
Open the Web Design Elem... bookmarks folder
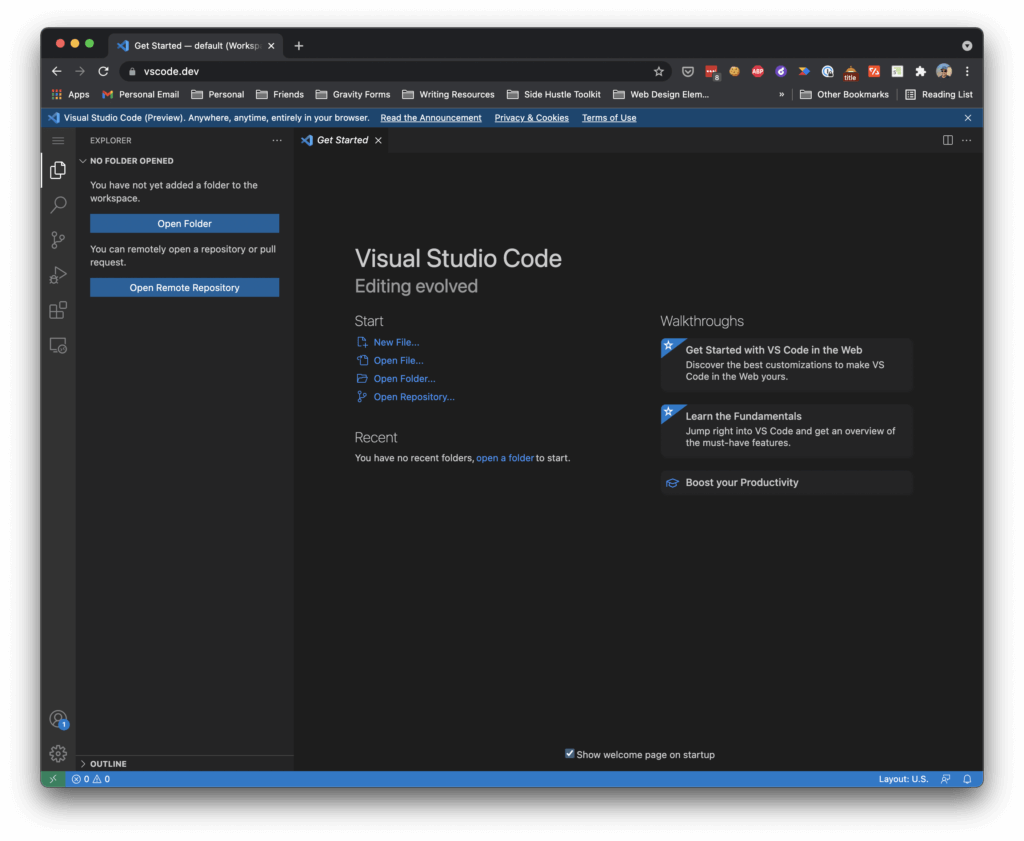tap(661, 95)
